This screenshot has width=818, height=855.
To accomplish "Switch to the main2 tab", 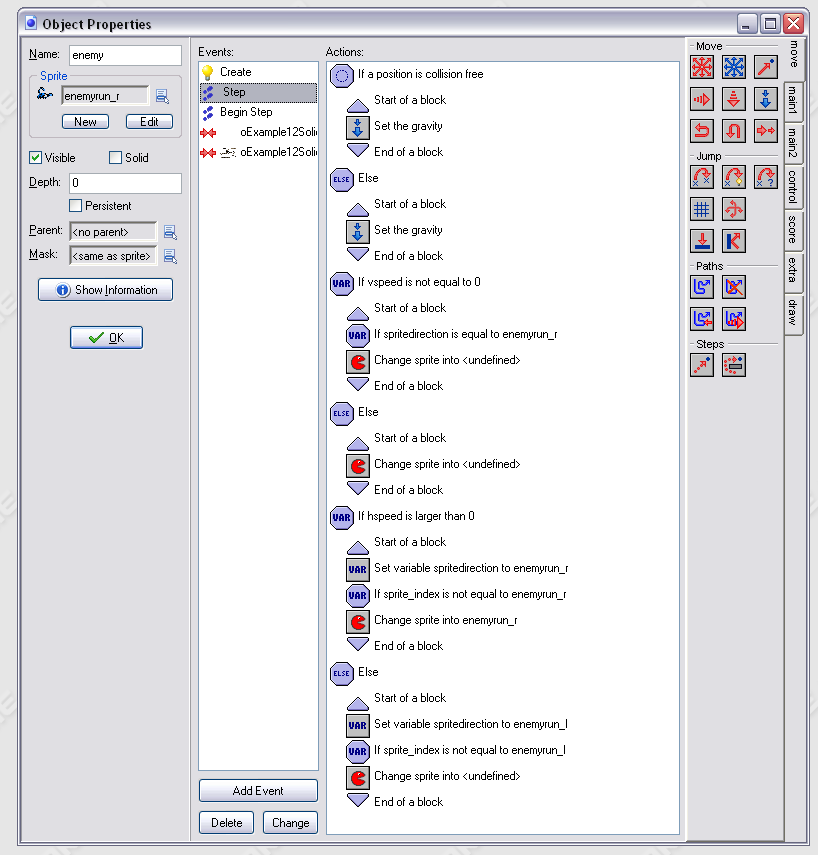I will (793, 143).
